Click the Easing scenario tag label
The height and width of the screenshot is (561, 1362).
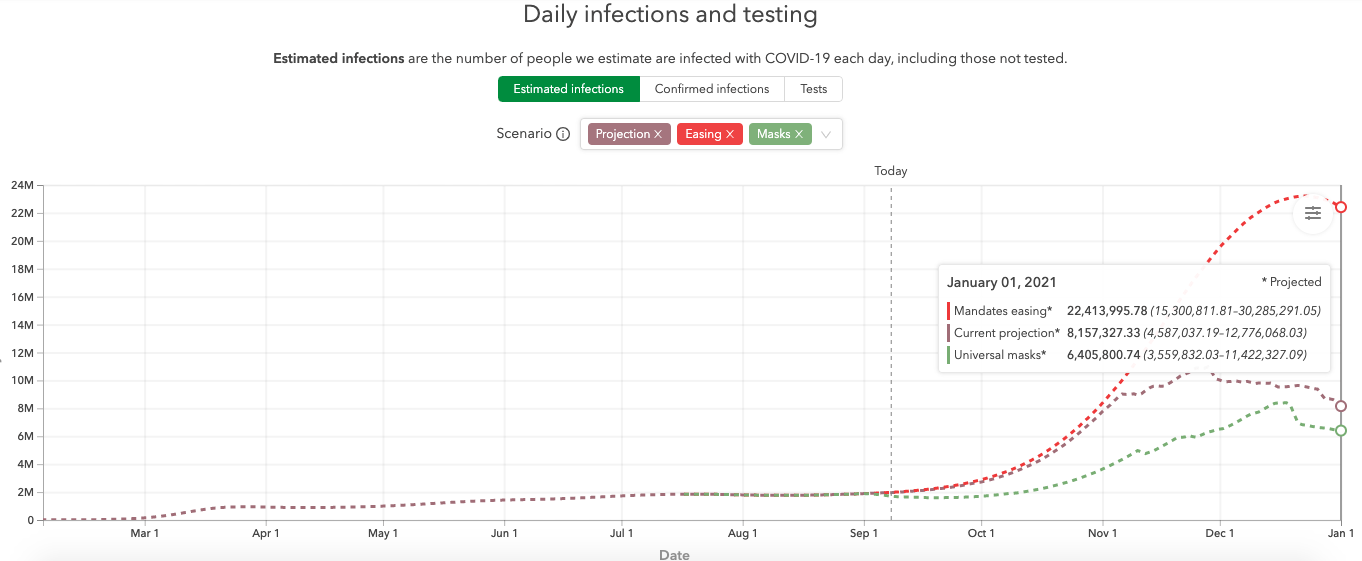pyautogui.click(x=703, y=134)
